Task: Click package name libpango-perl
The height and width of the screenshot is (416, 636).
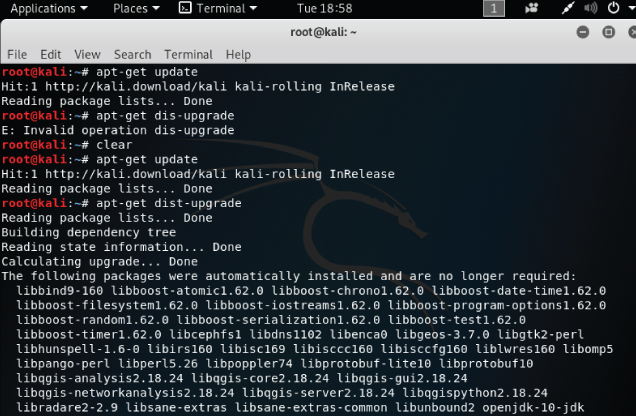Action: (63, 364)
